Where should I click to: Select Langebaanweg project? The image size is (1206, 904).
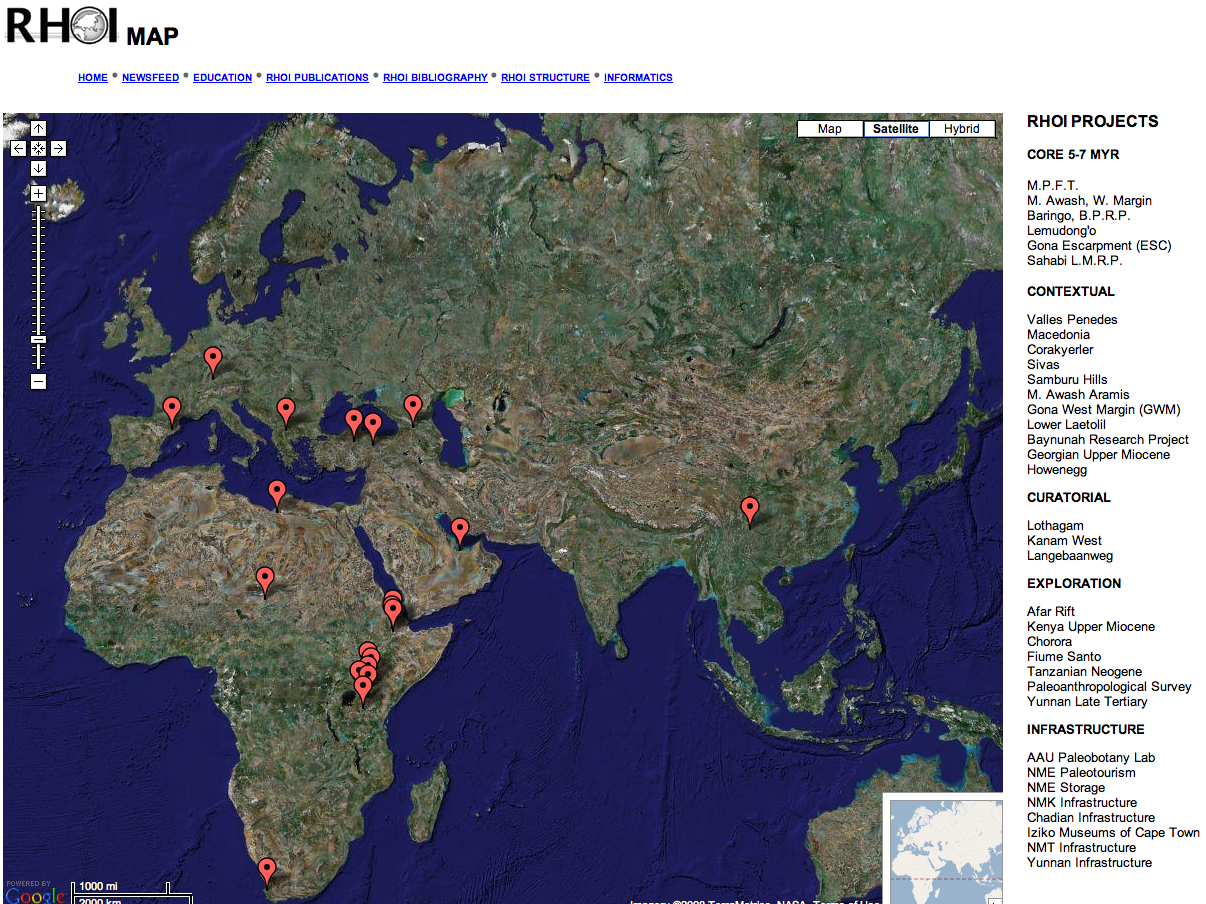1070,556
